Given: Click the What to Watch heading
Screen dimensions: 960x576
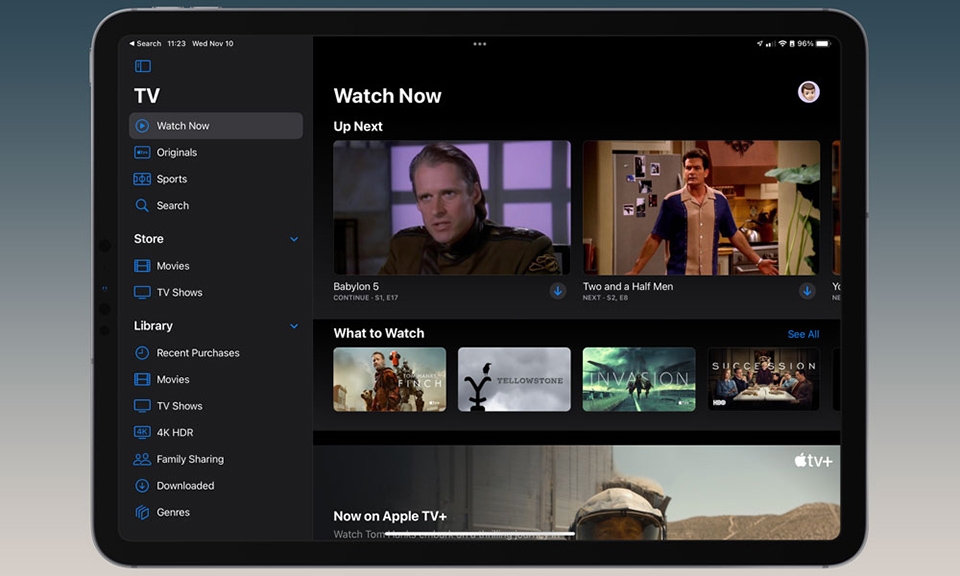Looking at the screenshot, I should [x=379, y=334].
